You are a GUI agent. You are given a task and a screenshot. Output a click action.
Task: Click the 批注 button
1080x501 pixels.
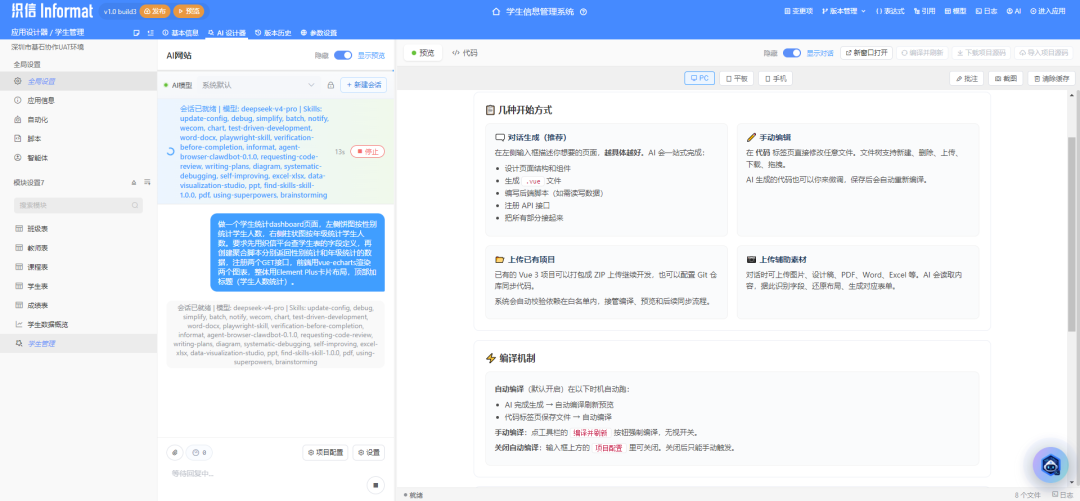(x=966, y=79)
